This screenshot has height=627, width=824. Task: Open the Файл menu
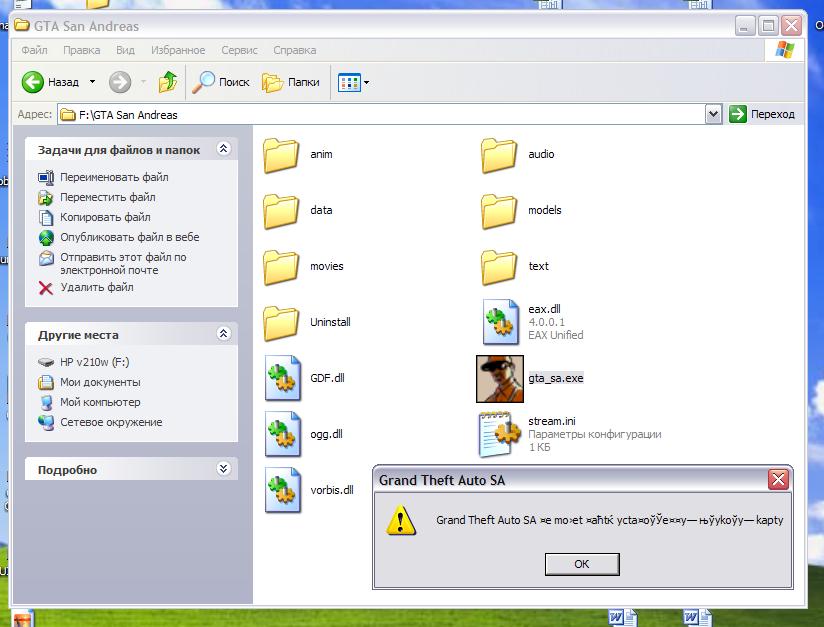[34, 50]
